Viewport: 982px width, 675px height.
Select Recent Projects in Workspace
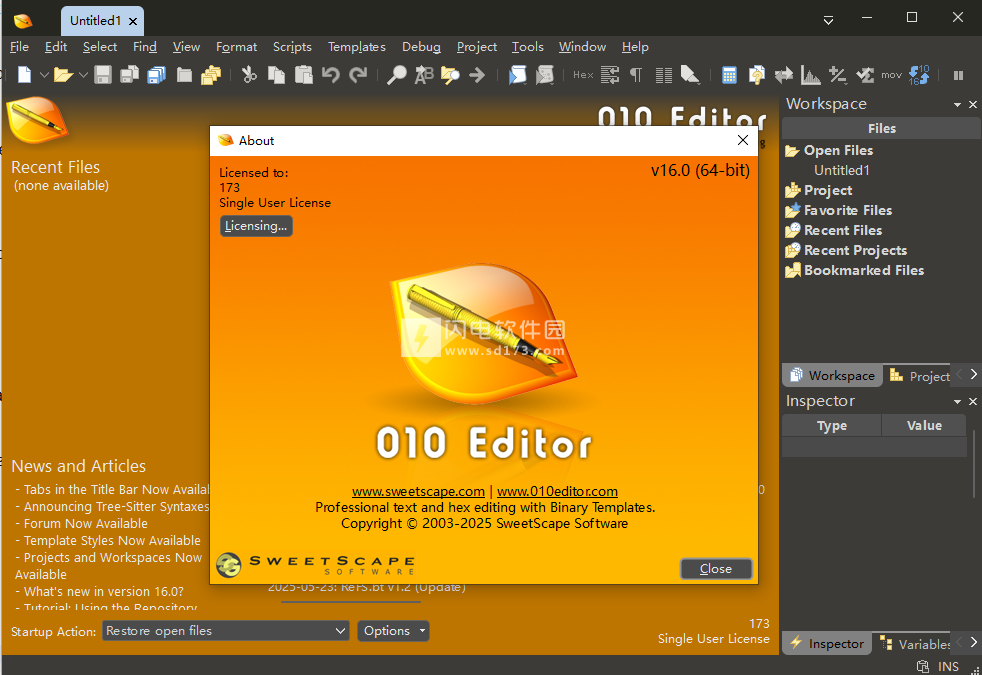(x=855, y=250)
